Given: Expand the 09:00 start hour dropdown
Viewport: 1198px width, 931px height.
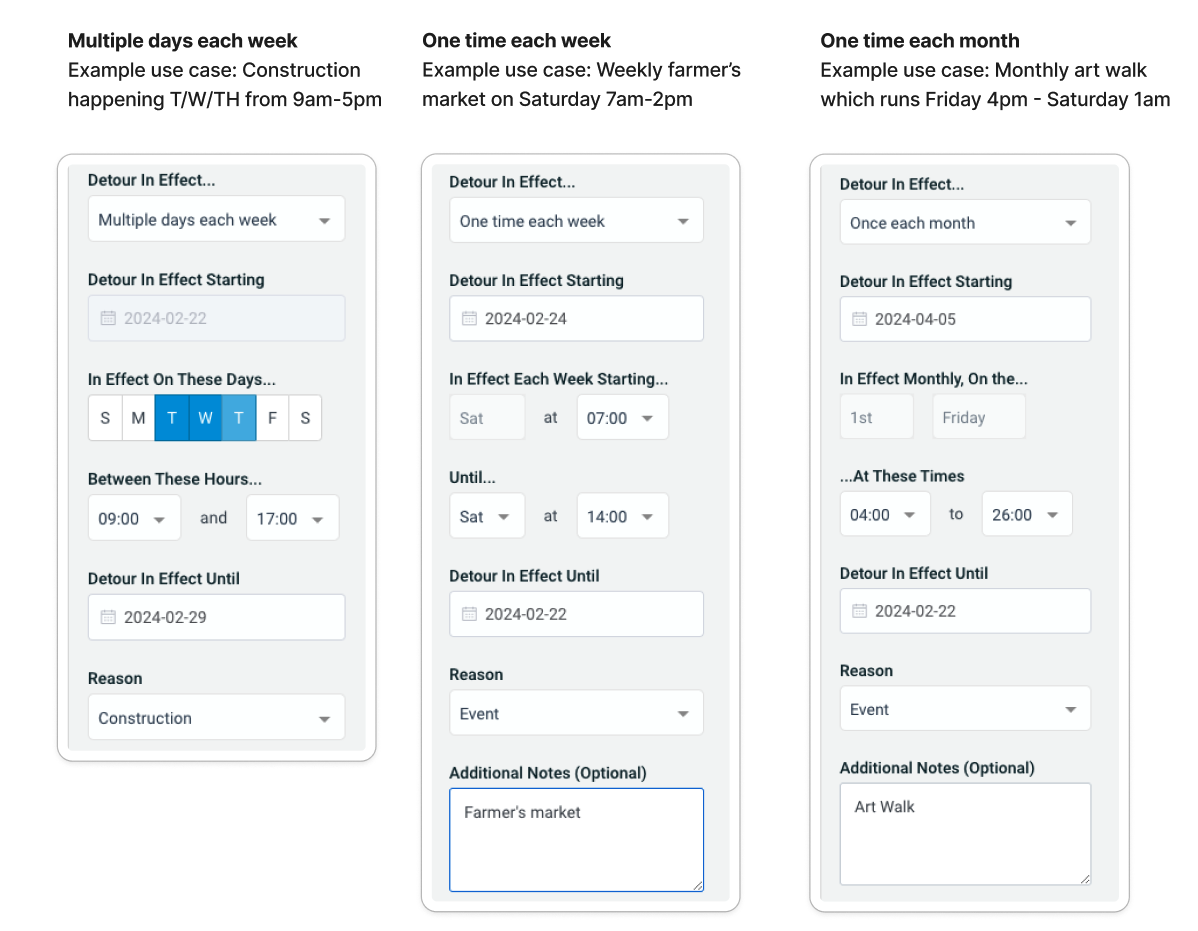Looking at the screenshot, I should [x=134, y=519].
